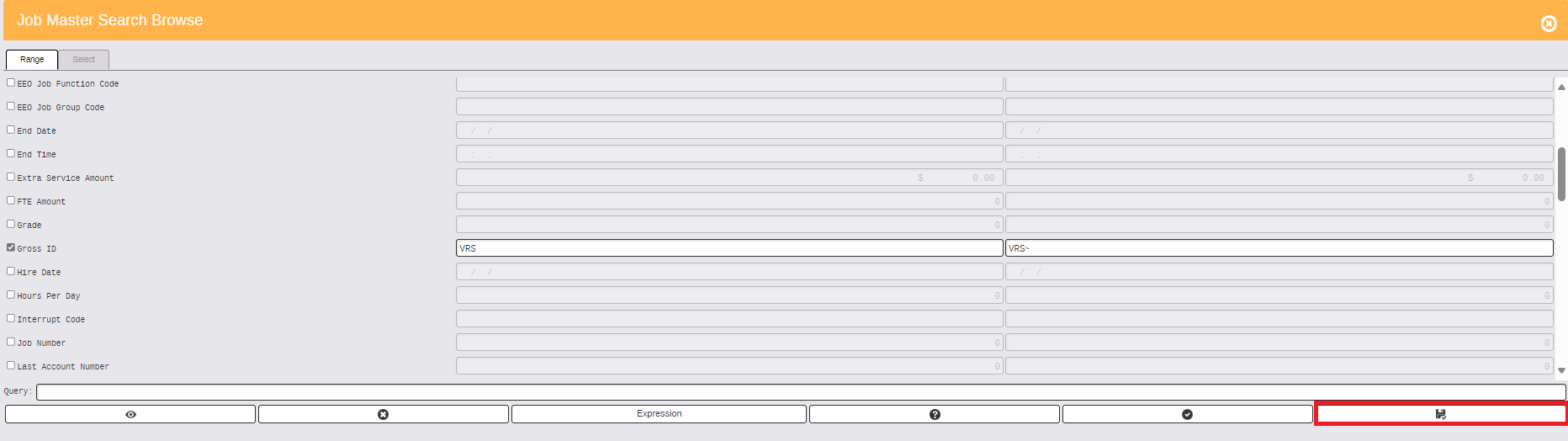
Task: Open the Expression builder button
Action: 659,414
